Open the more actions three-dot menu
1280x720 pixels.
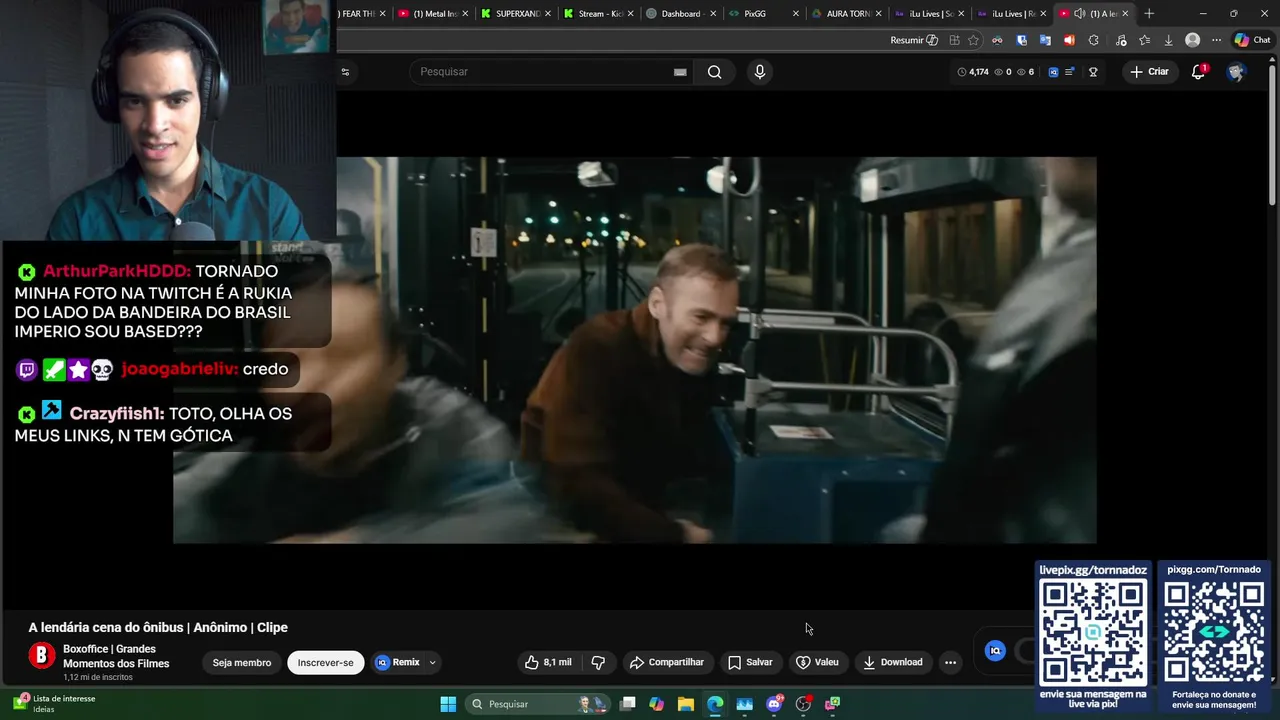950,662
